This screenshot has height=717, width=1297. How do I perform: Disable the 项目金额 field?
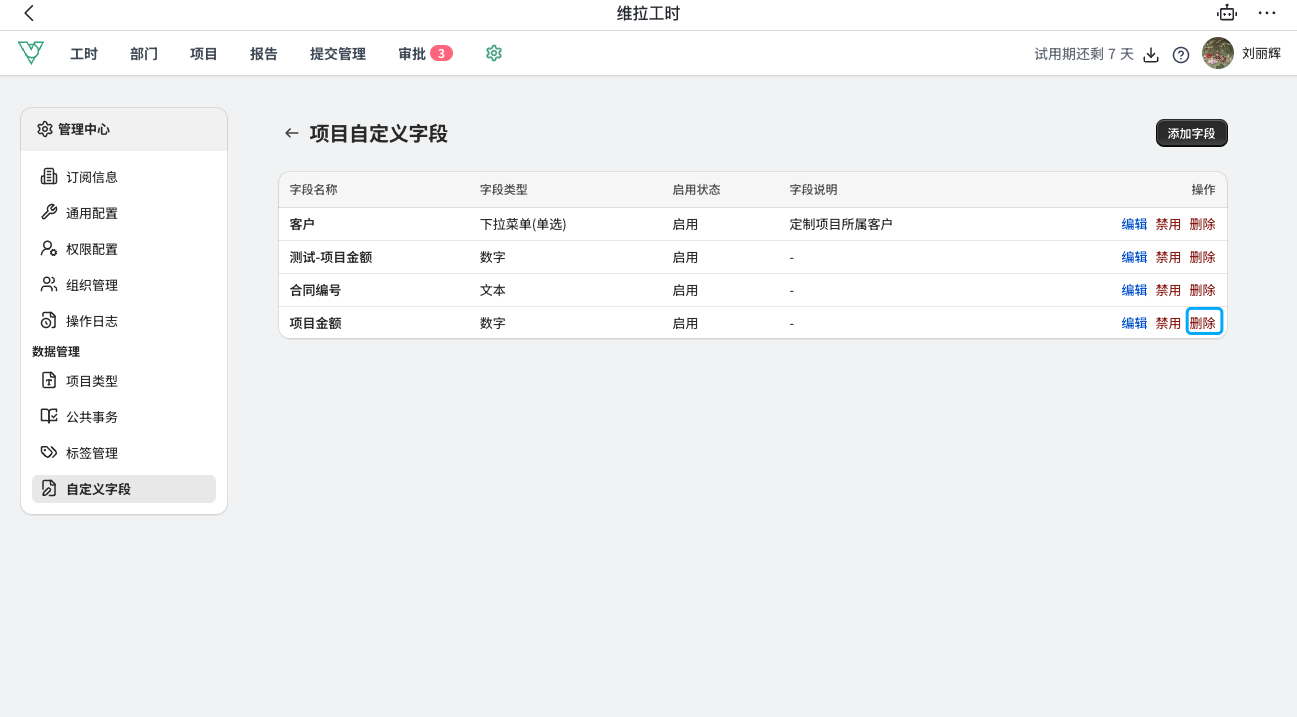click(x=1167, y=323)
